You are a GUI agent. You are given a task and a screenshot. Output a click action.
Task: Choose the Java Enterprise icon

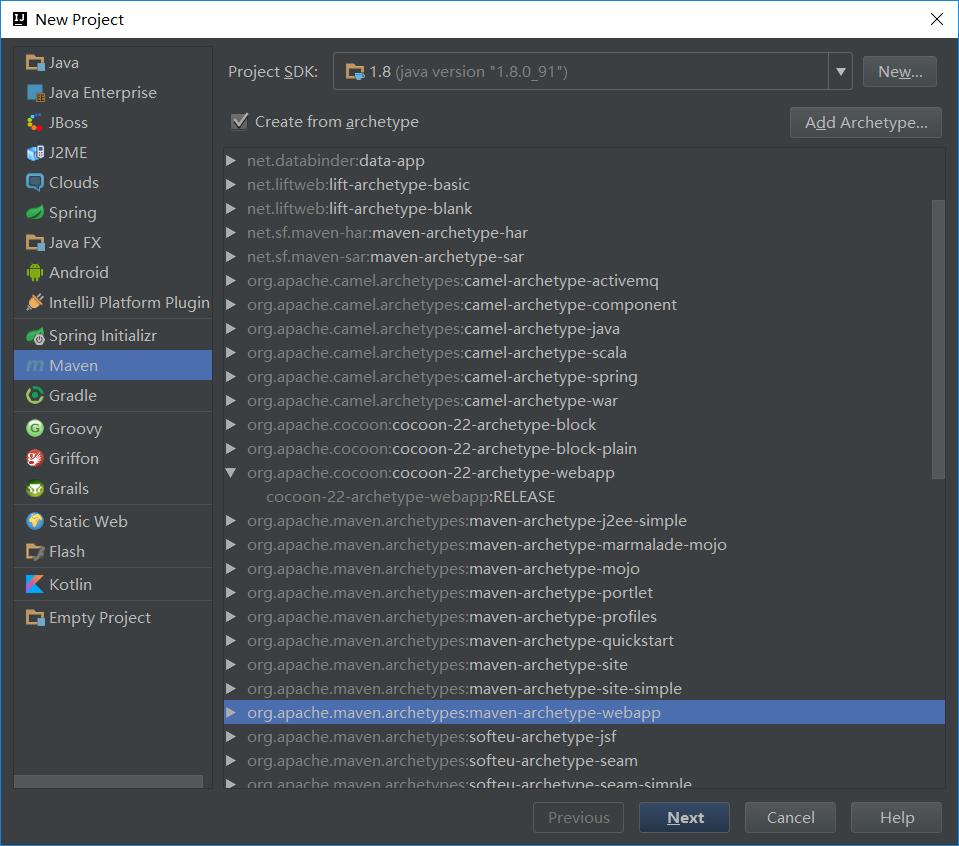pyautogui.click(x=35, y=92)
